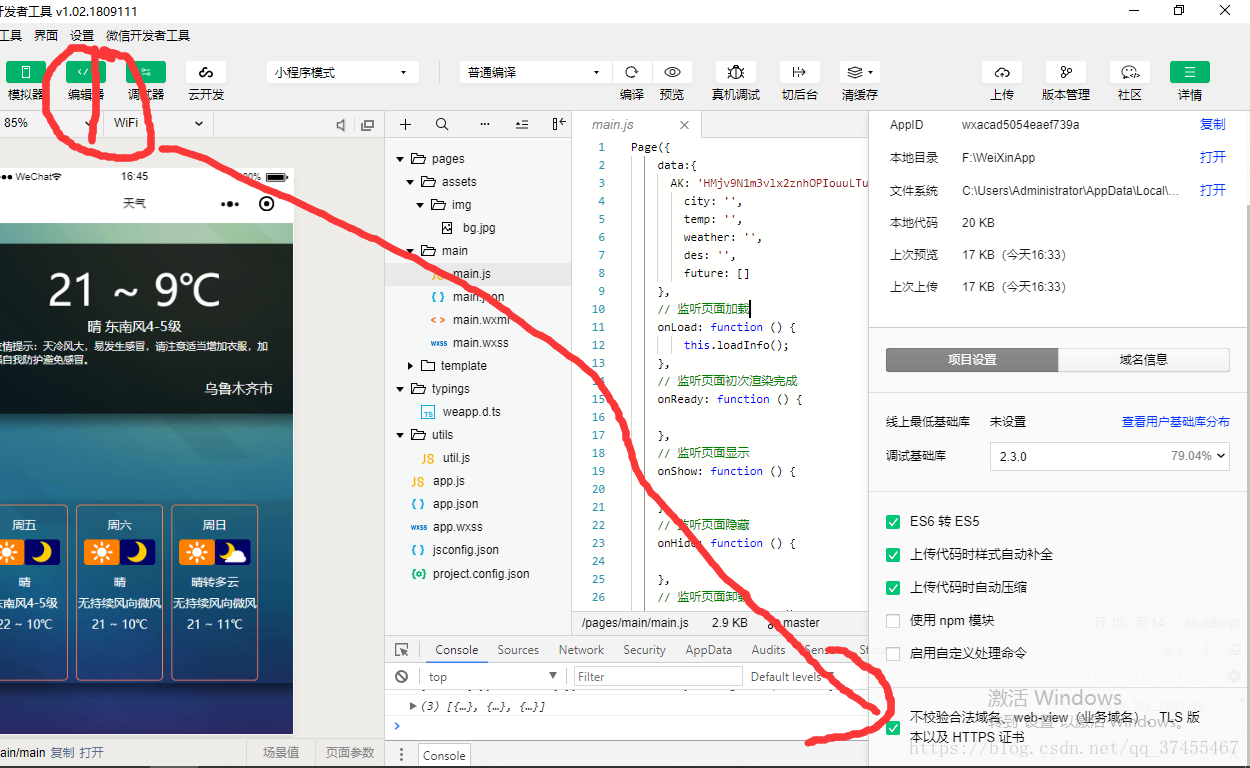Open file tree more options ellipsis

click(x=485, y=124)
